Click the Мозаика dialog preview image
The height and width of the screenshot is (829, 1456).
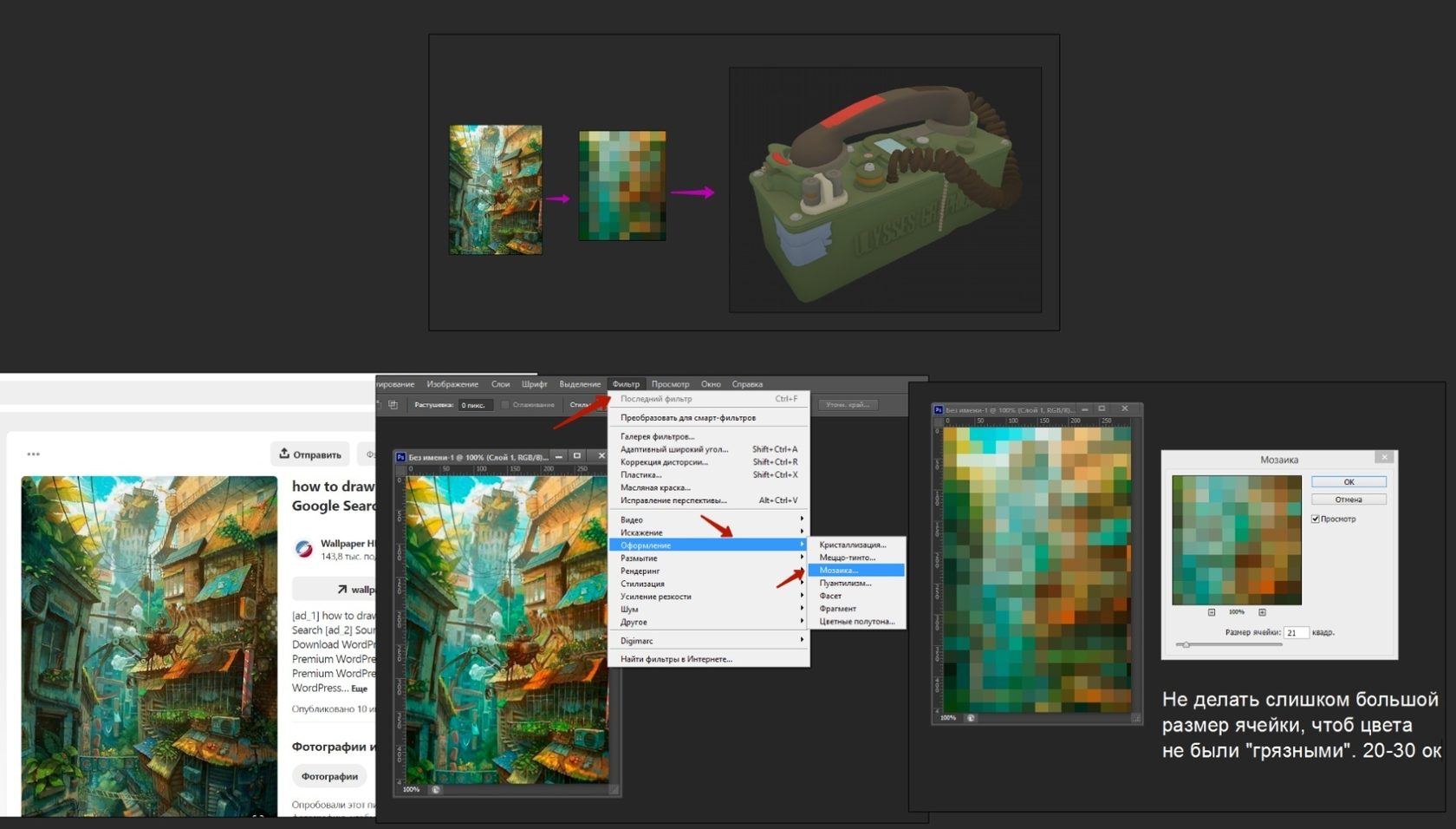point(1237,539)
